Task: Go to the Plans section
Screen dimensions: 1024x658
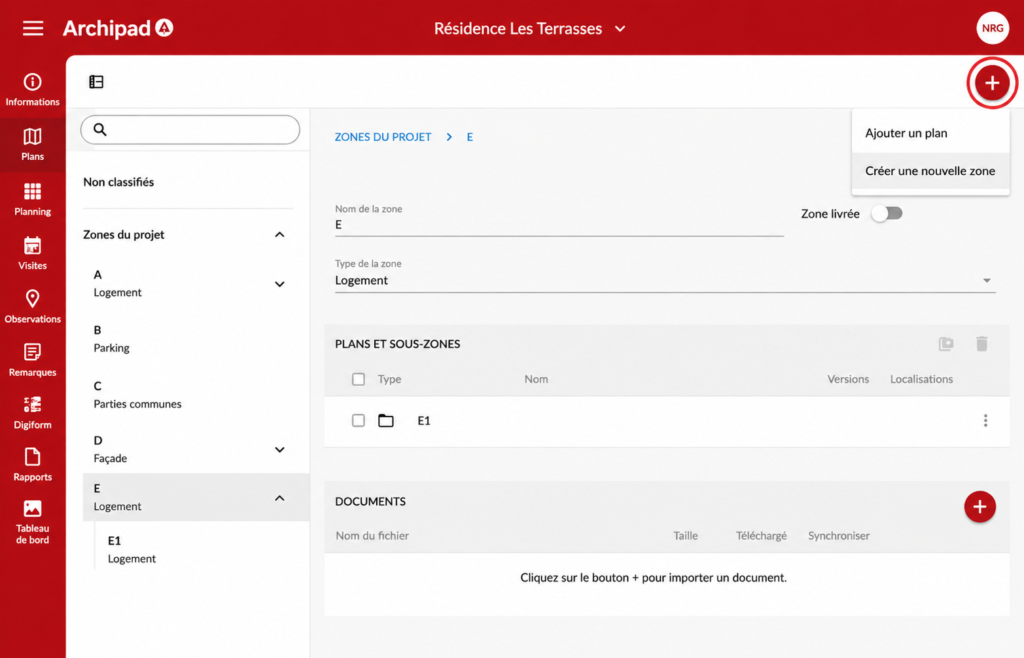Action: point(33,144)
